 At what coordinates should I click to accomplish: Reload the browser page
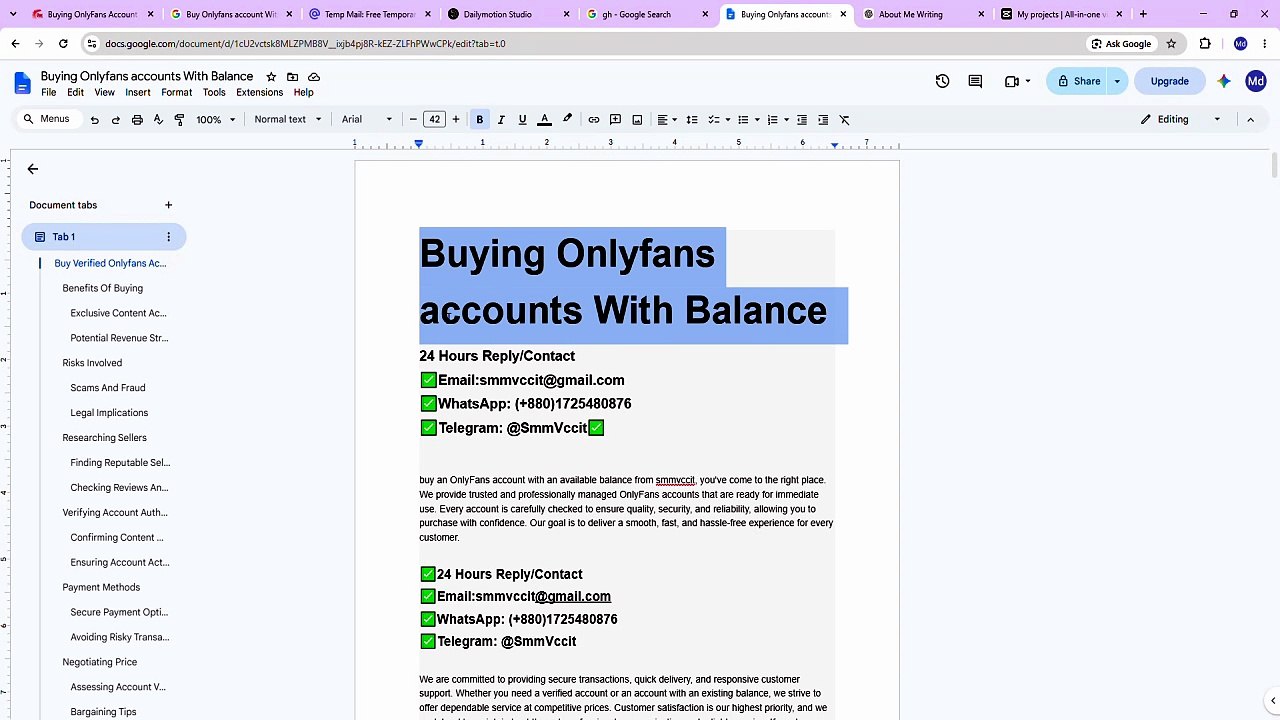[63, 44]
